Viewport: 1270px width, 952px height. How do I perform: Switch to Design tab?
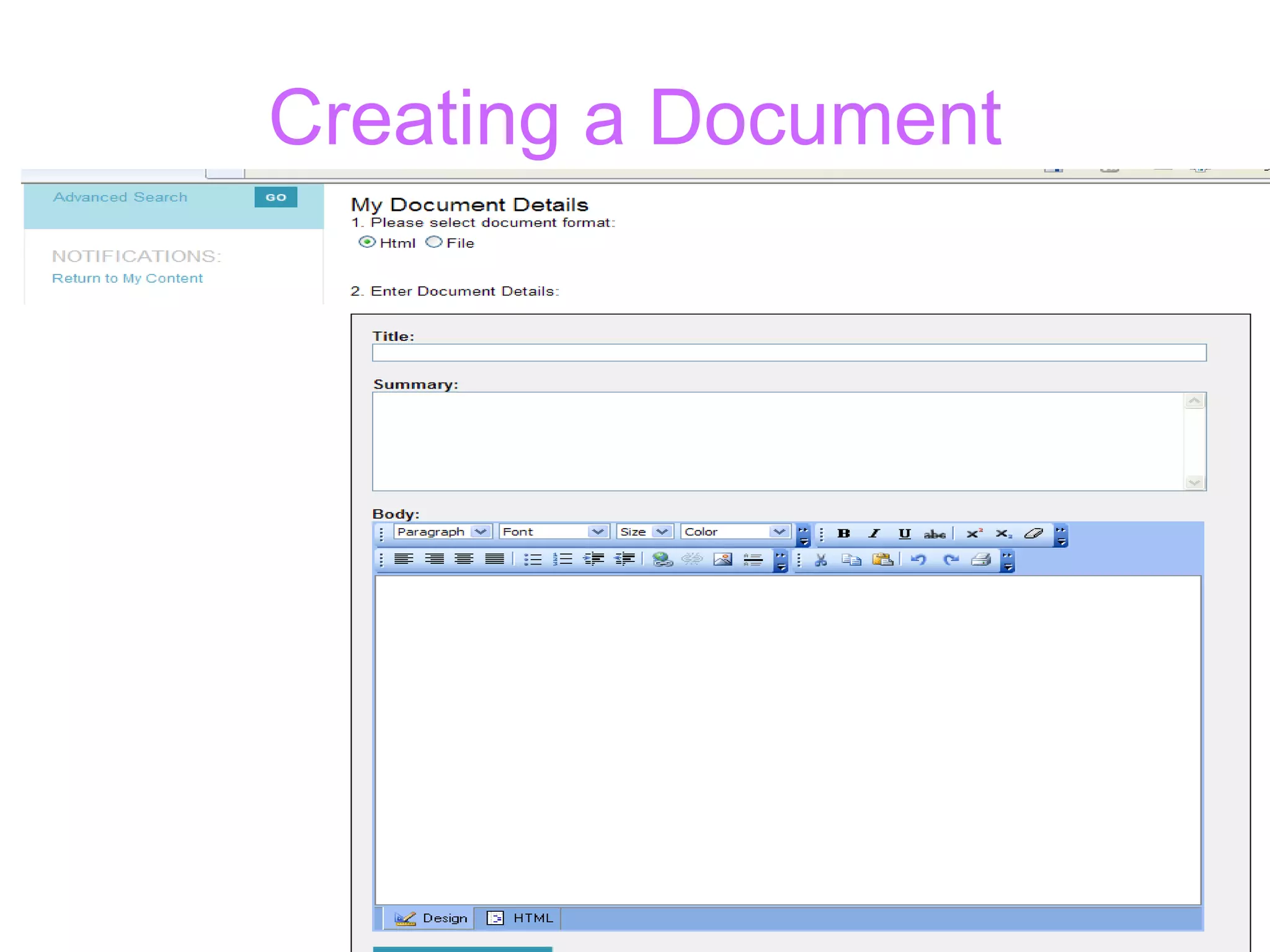click(x=429, y=919)
